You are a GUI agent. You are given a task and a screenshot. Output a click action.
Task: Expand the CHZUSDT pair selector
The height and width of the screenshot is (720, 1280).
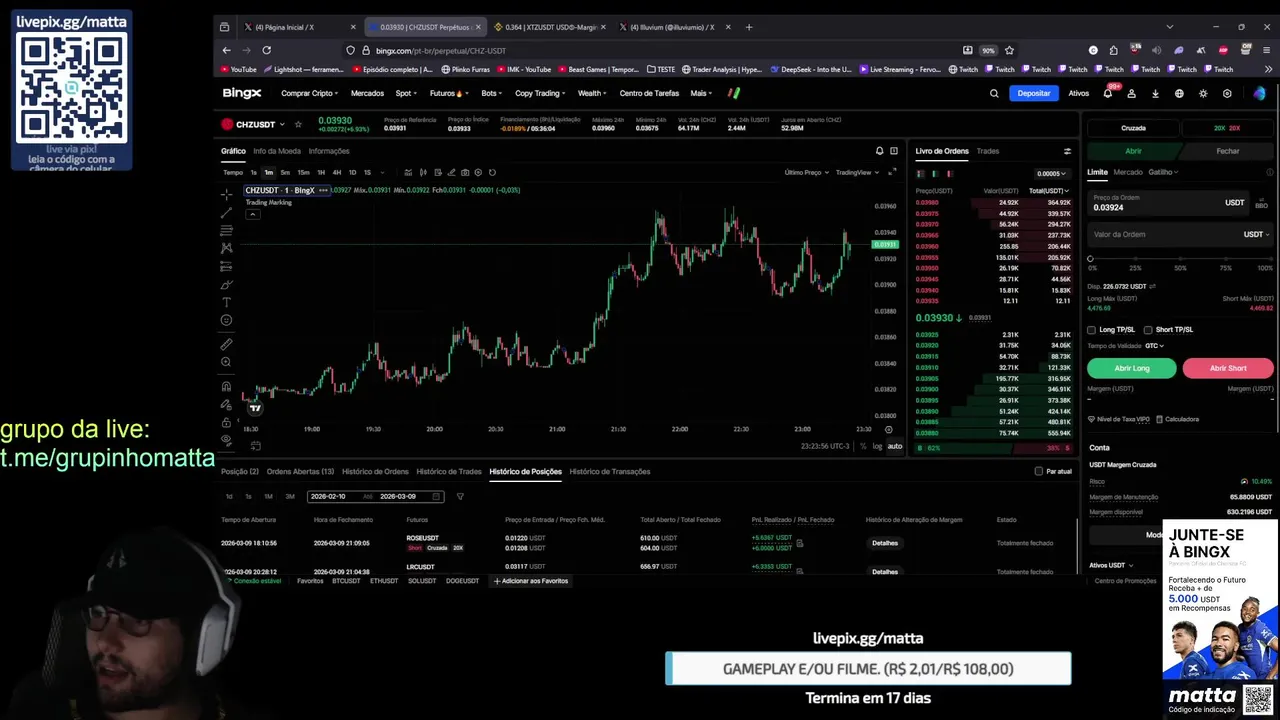(282, 124)
